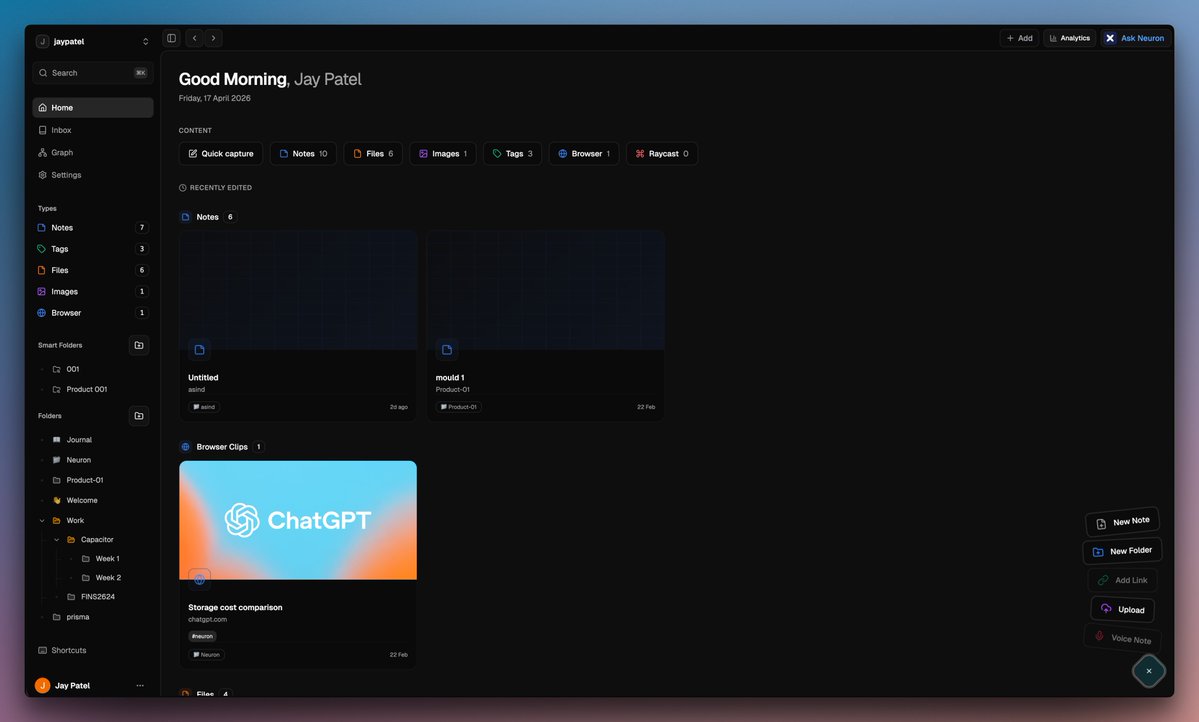Open Settings in the sidebar
The width and height of the screenshot is (1199, 722).
point(93,174)
